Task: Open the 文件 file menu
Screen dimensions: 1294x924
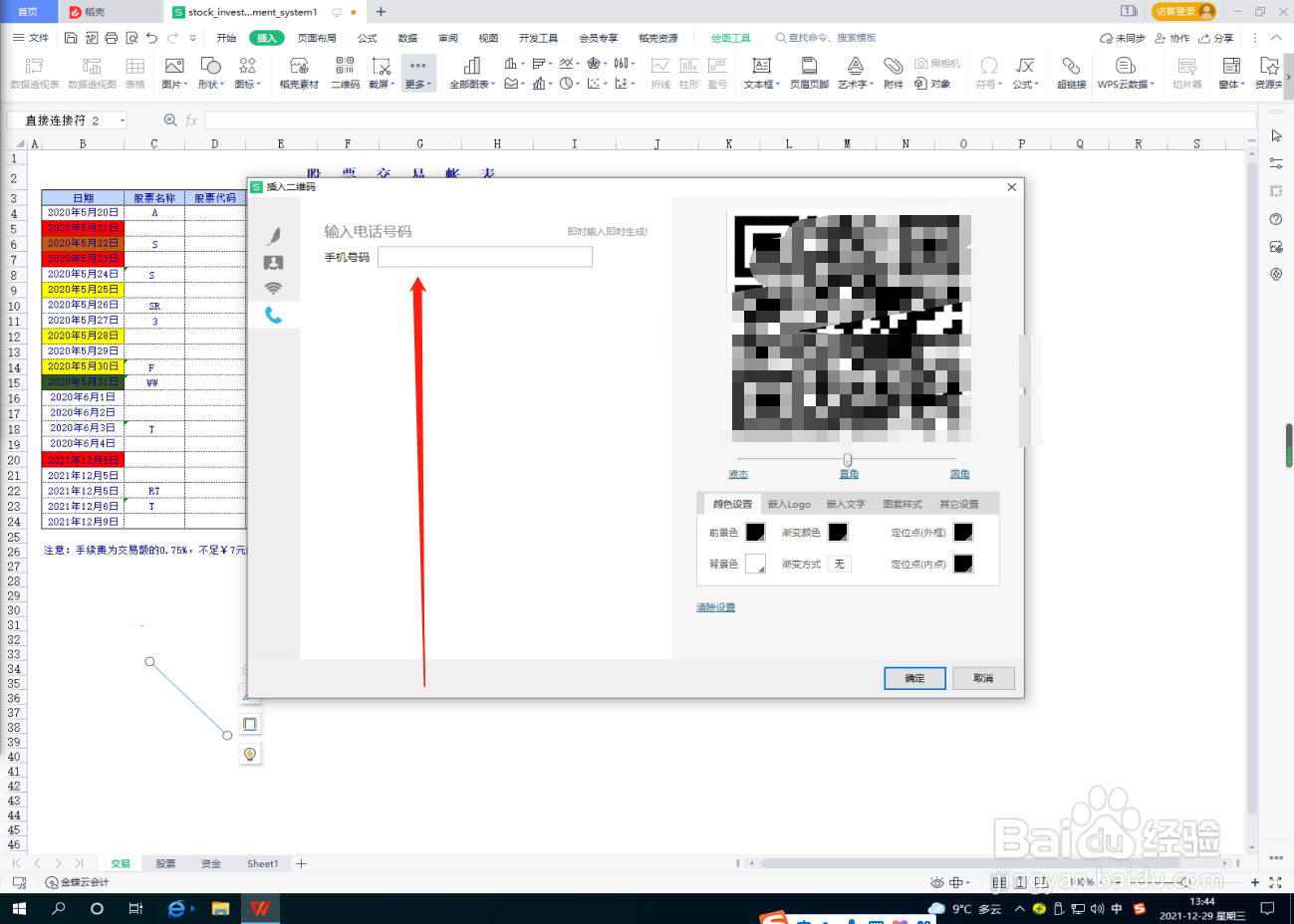Action: pyautogui.click(x=31, y=38)
